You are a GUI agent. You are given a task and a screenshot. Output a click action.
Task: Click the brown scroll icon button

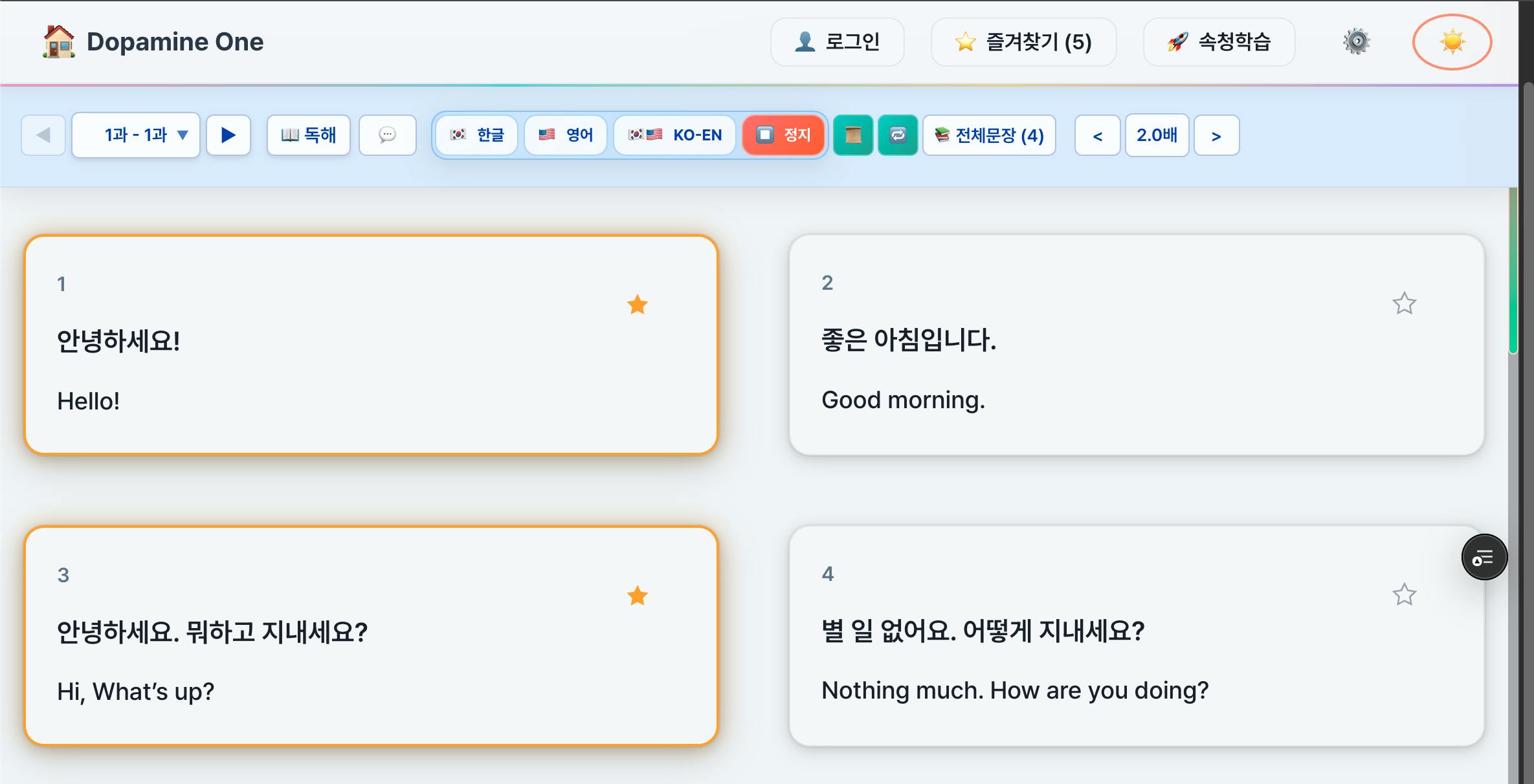(853, 135)
